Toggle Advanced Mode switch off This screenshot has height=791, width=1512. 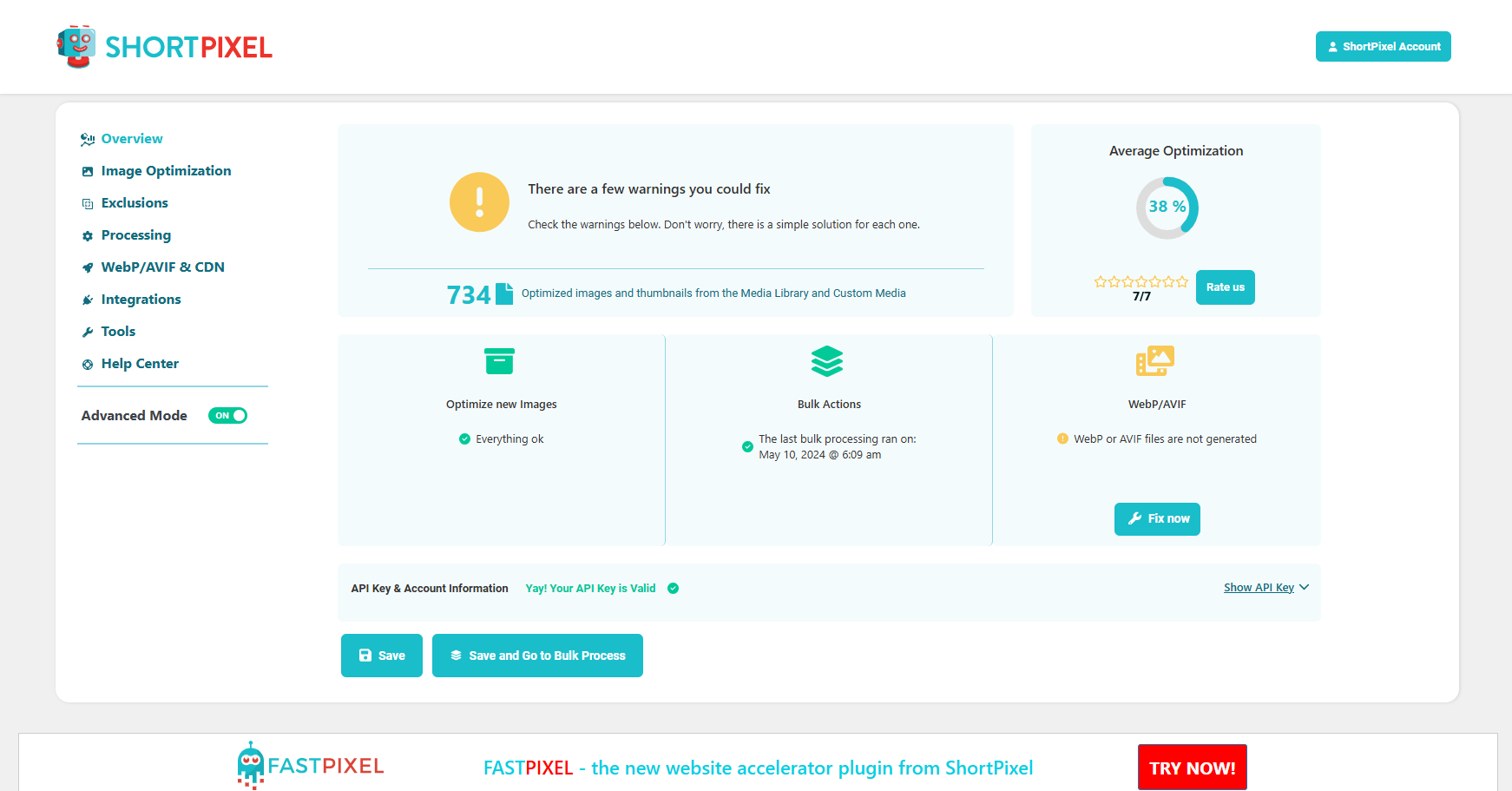pos(228,416)
